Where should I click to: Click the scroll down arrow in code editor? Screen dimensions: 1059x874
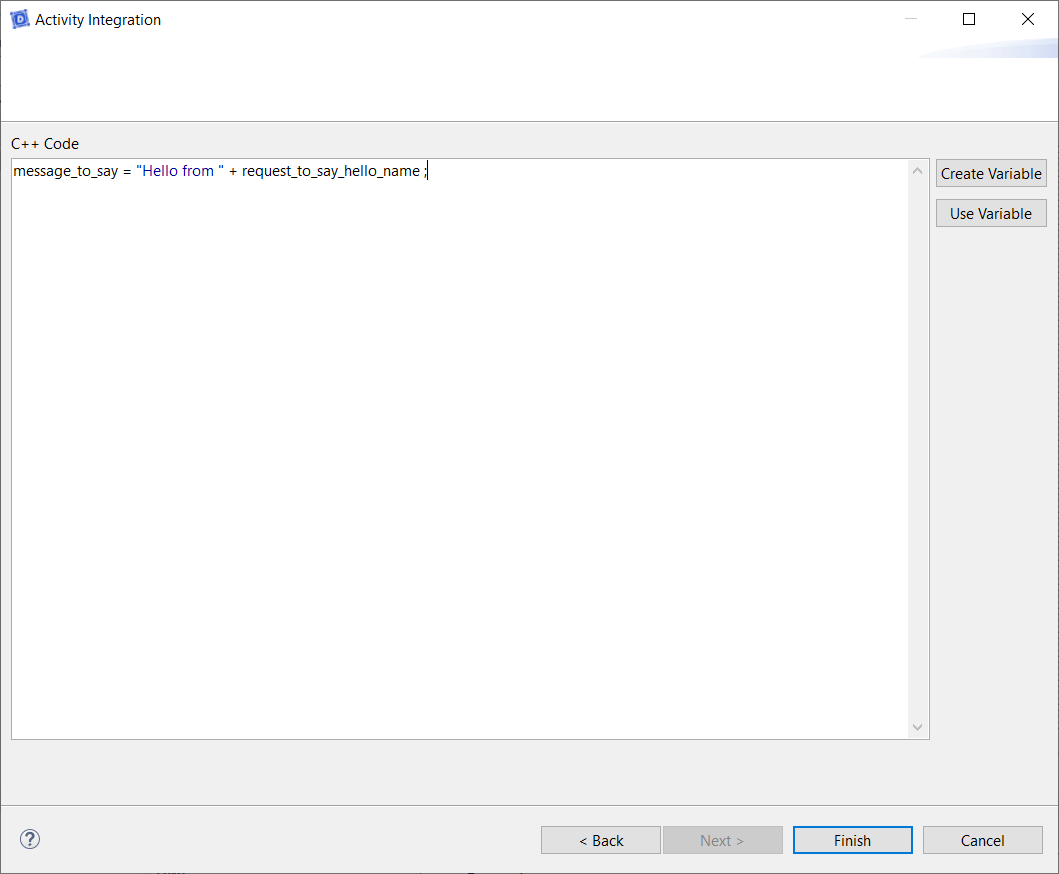point(917,727)
